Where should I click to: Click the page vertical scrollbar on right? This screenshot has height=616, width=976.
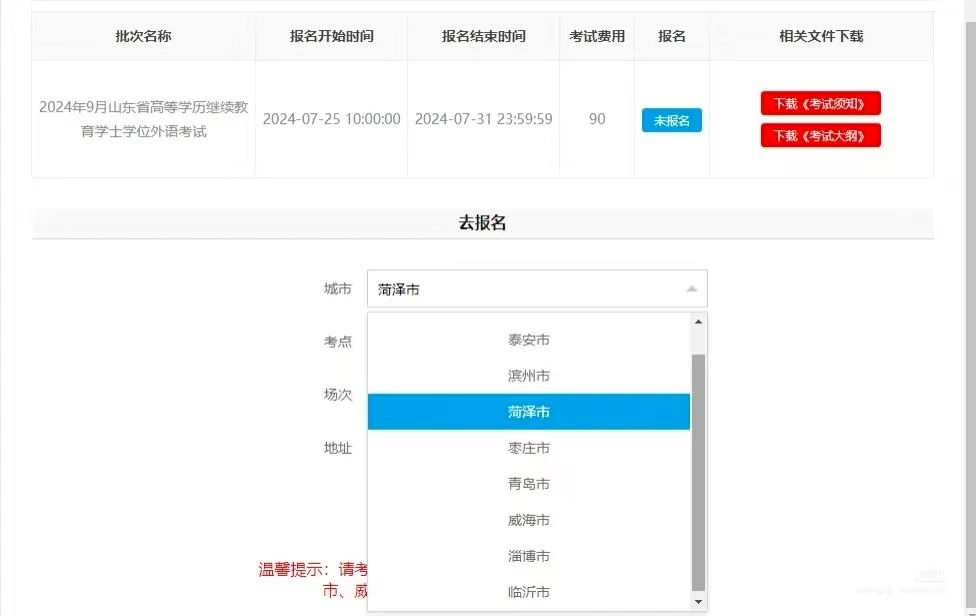point(970,311)
